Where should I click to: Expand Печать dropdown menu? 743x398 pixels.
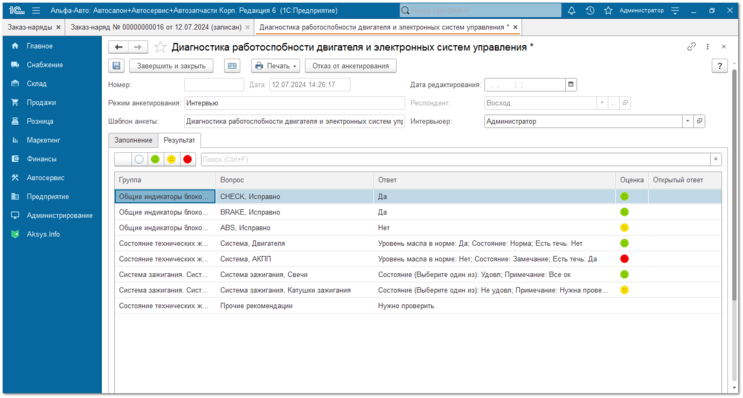click(276, 66)
